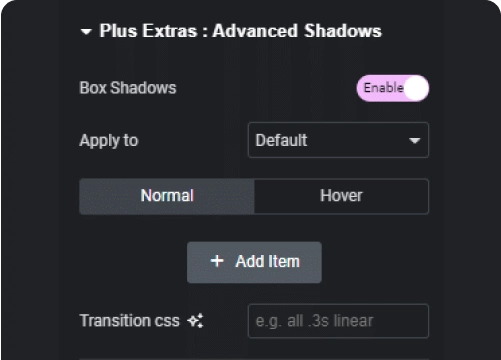
Task: Click the Add Item text label
Action: 267,261
